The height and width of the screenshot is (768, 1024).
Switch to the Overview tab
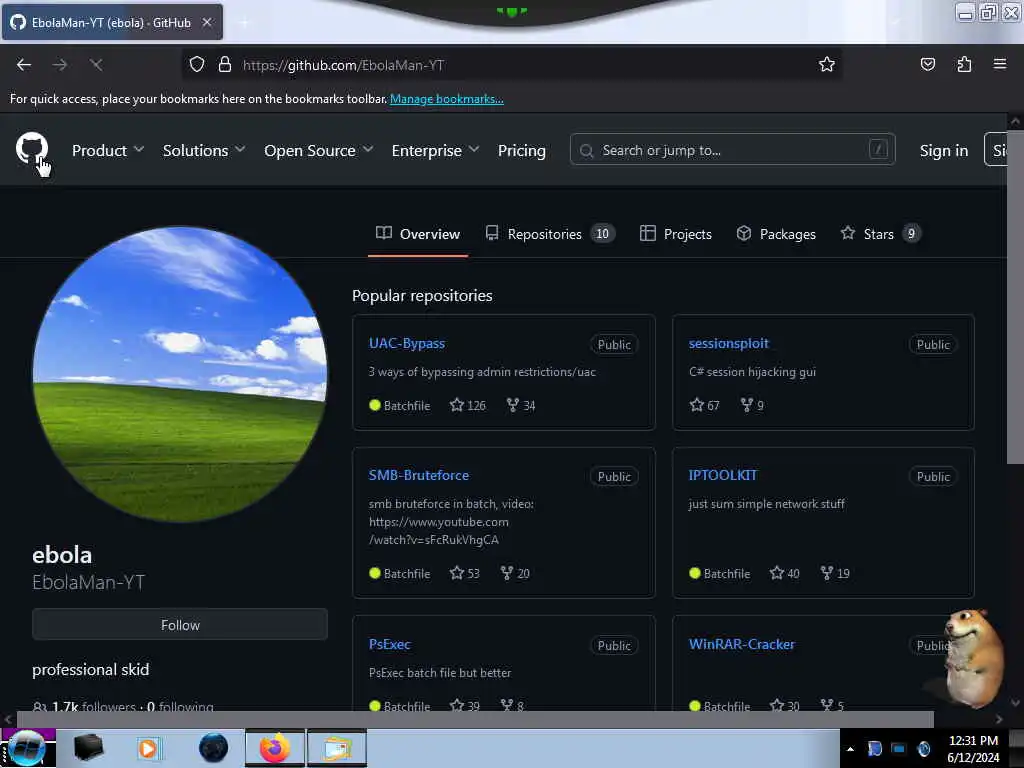tap(418, 234)
